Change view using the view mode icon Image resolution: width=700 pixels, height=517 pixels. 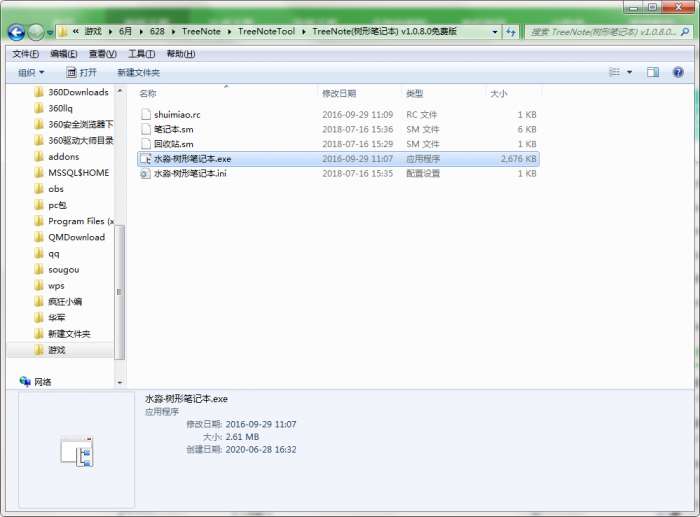tap(615, 72)
